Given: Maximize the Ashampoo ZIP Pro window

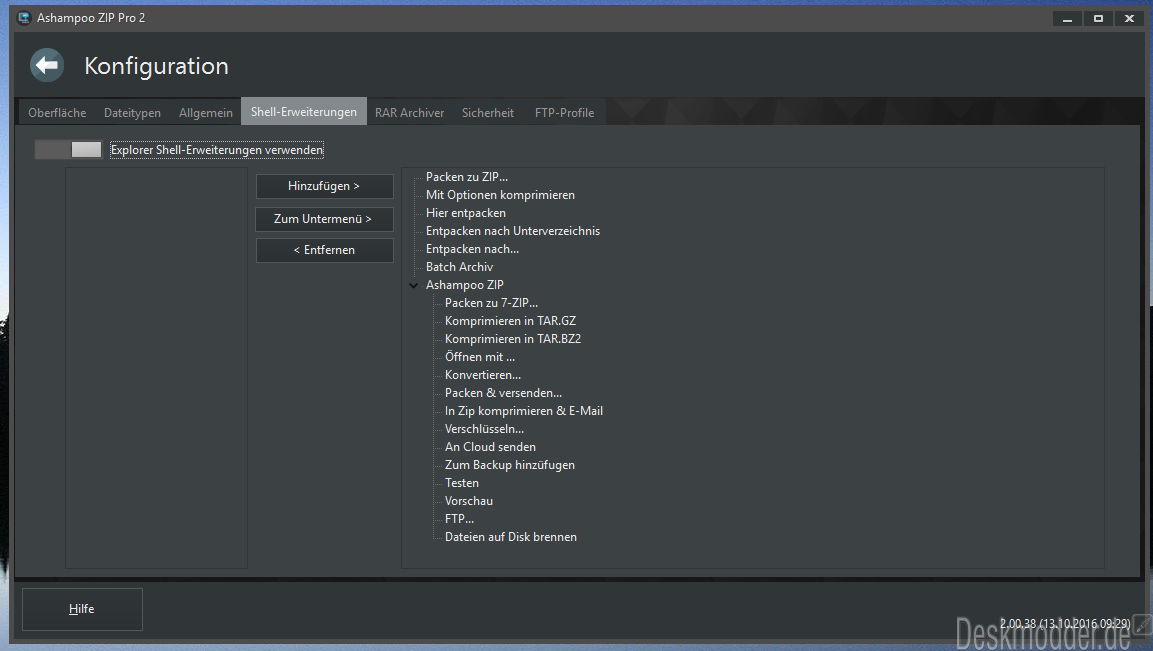Looking at the screenshot, I should [1098, 18].
